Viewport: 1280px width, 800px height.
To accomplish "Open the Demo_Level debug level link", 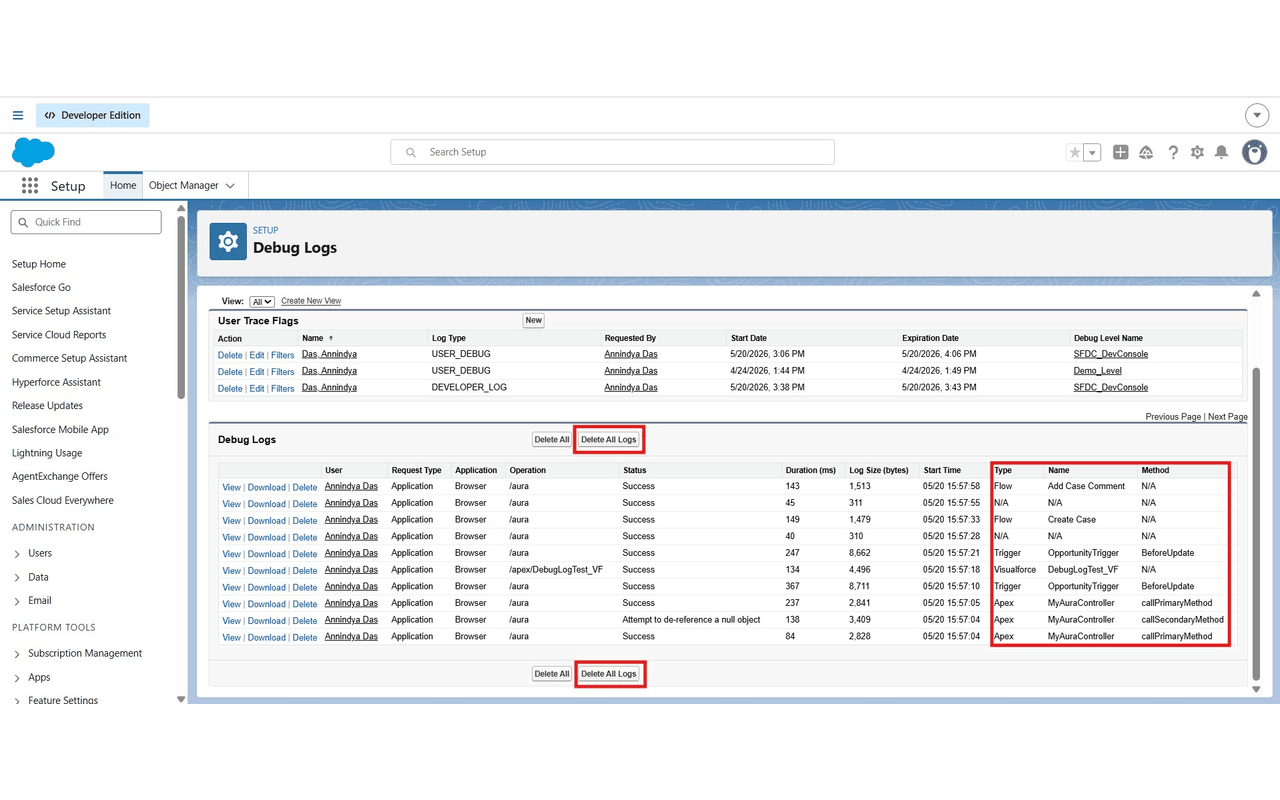I will pyautogui.click(x=1098, y=371).
